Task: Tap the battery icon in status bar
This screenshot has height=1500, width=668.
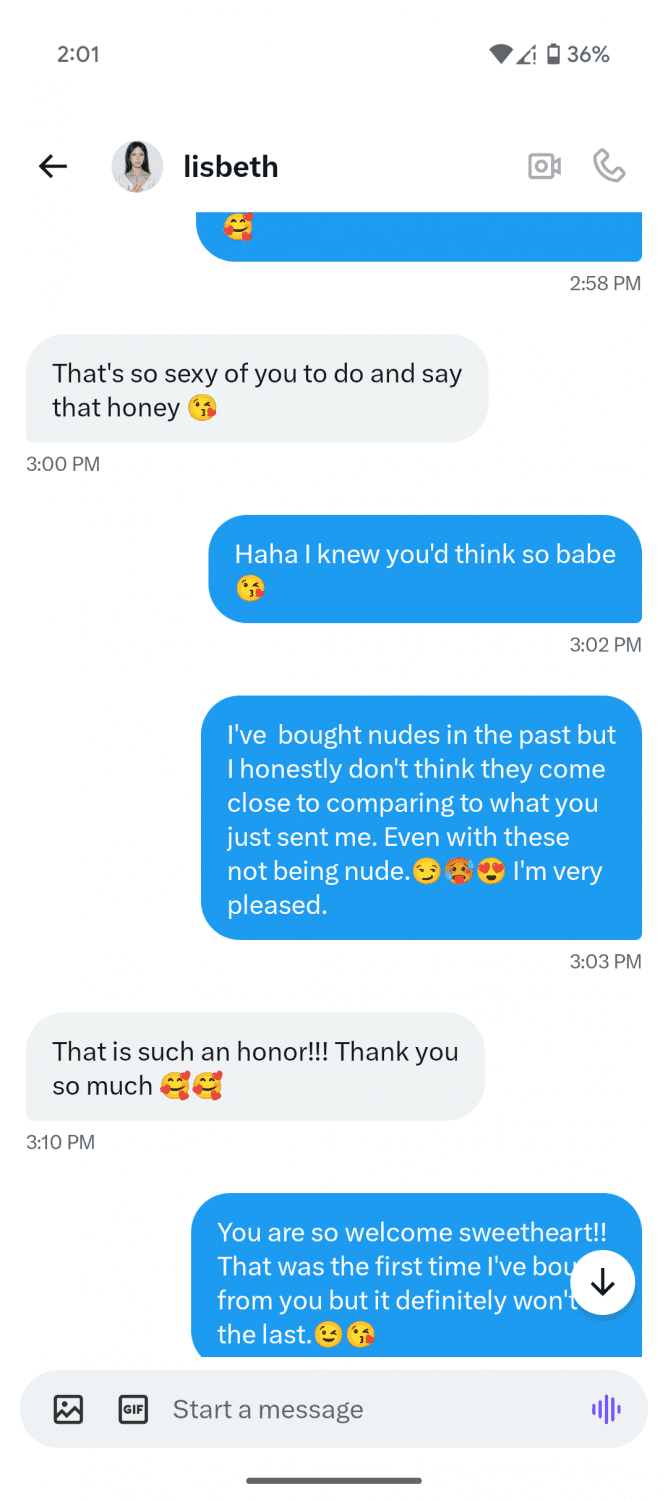Action: 553,54
